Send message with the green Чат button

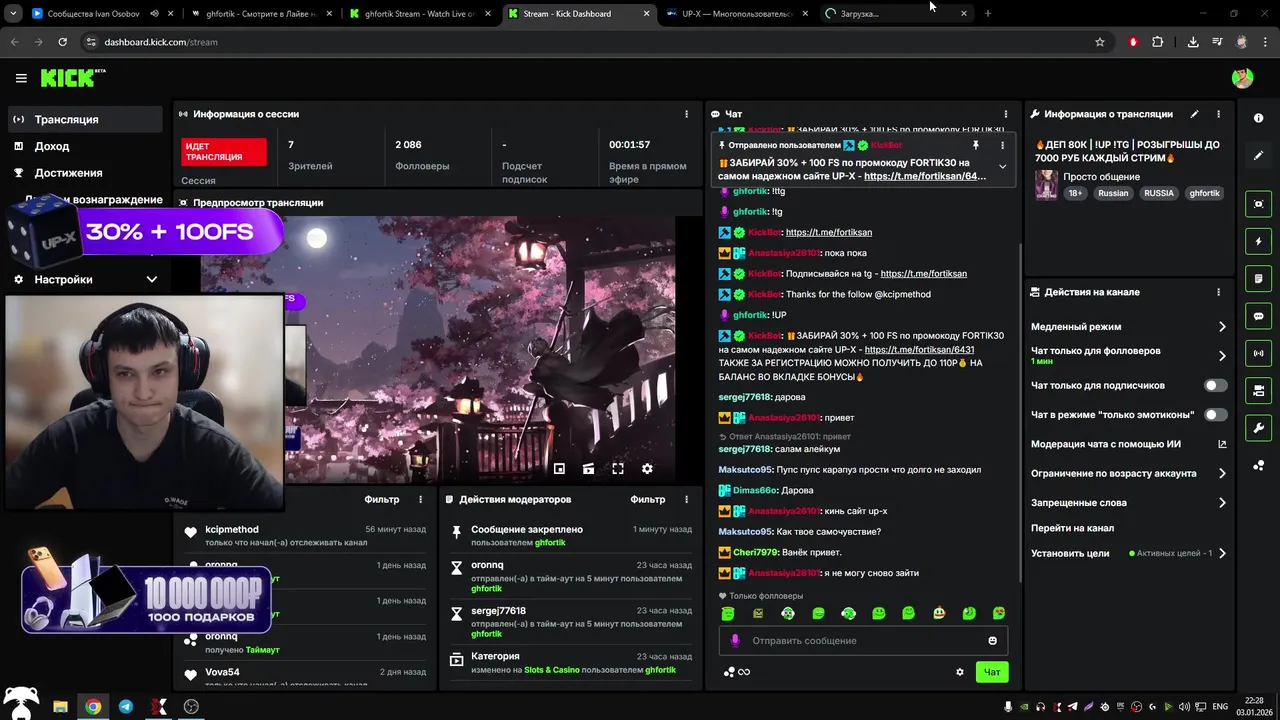(992, 672)
